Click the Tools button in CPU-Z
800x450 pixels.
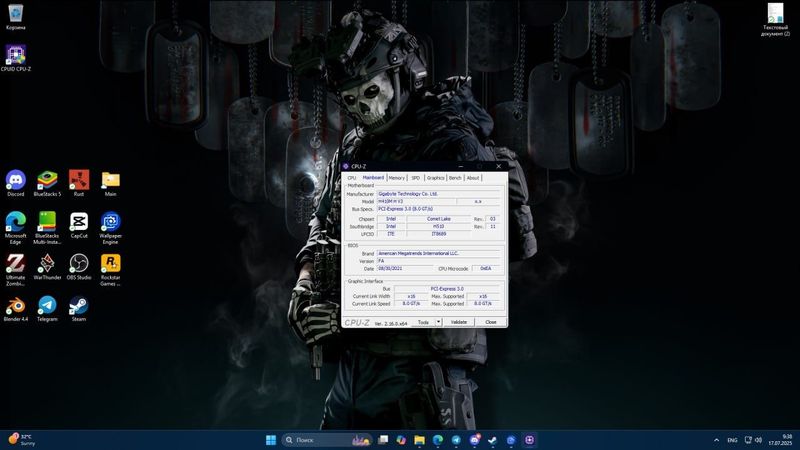point(423,322)
